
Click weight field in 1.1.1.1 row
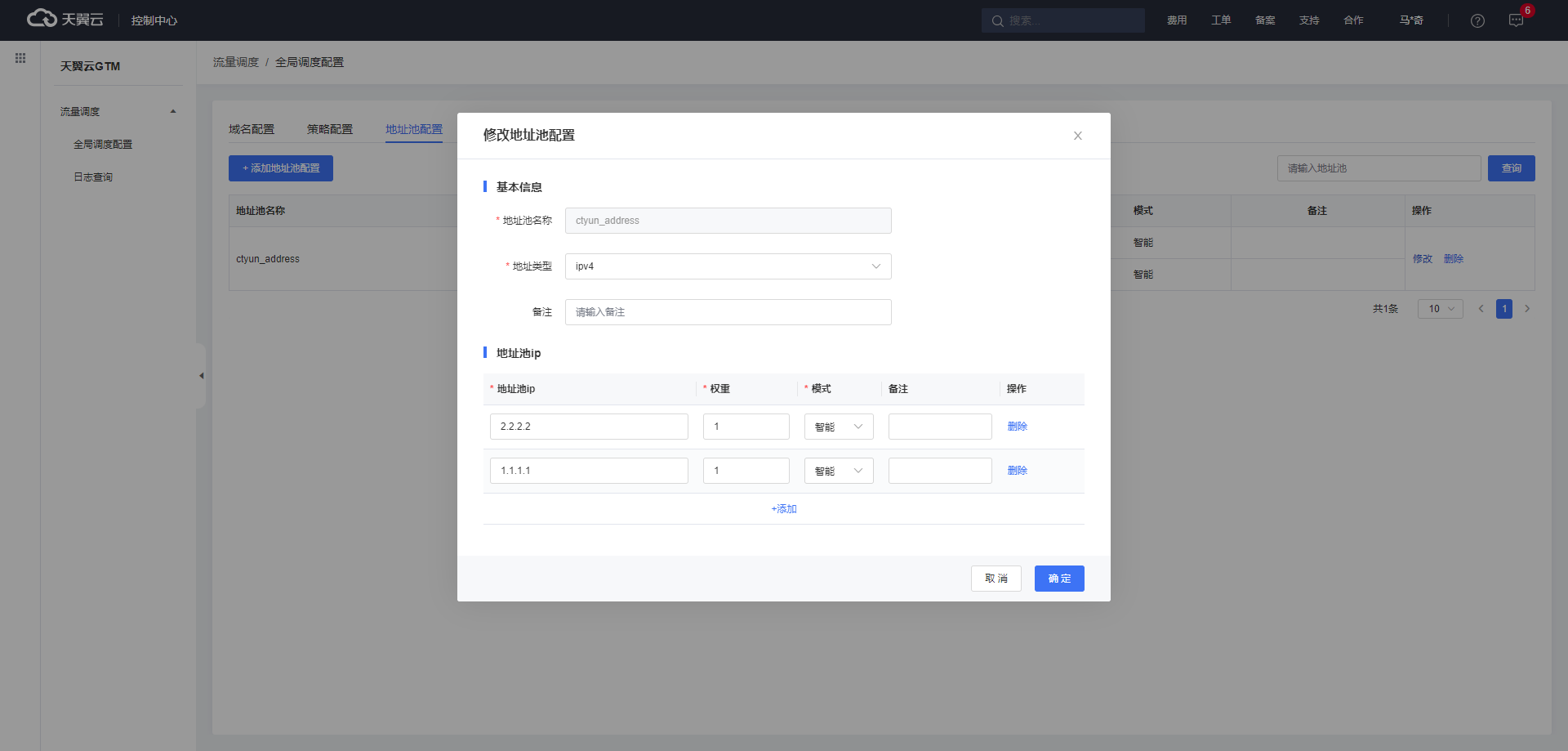tap(746, 471)
